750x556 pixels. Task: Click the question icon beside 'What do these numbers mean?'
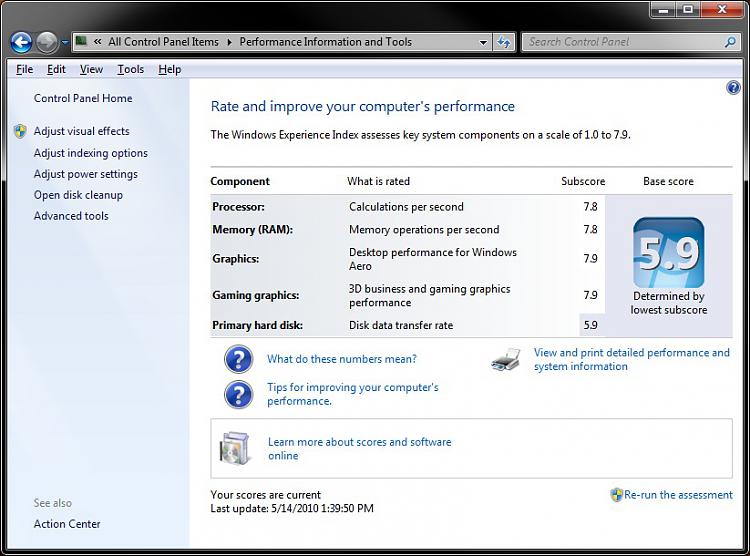pos(238,359)
